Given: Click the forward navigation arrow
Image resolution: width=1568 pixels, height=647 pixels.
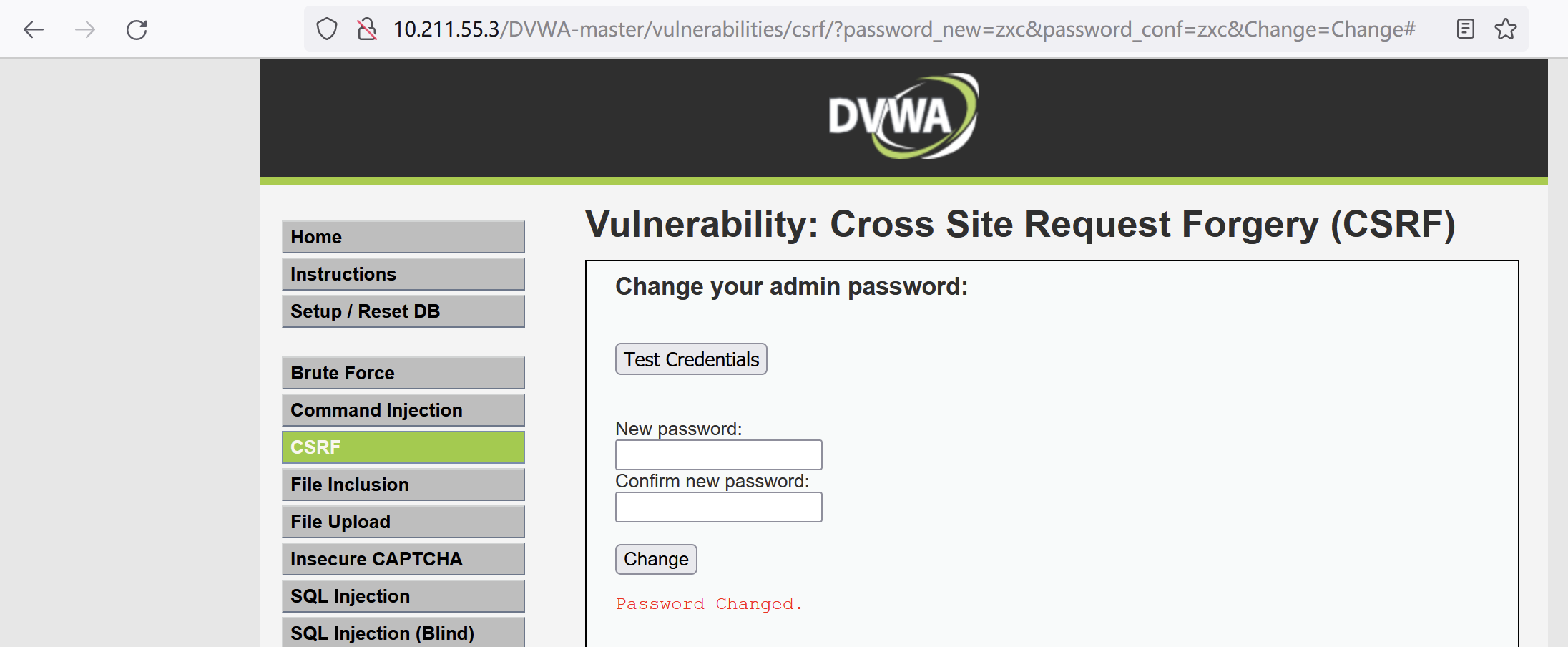Looking at the screenshot, I should (85, 29).
